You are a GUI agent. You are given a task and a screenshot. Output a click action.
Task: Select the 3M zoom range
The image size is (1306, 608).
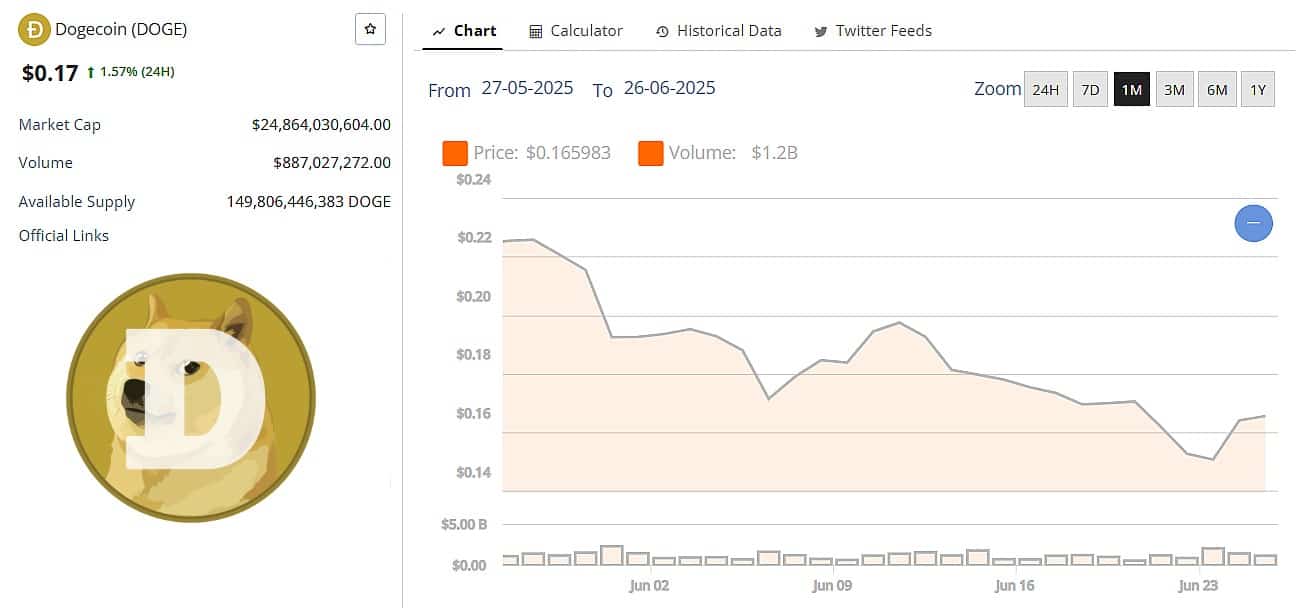pos(1174,90)
